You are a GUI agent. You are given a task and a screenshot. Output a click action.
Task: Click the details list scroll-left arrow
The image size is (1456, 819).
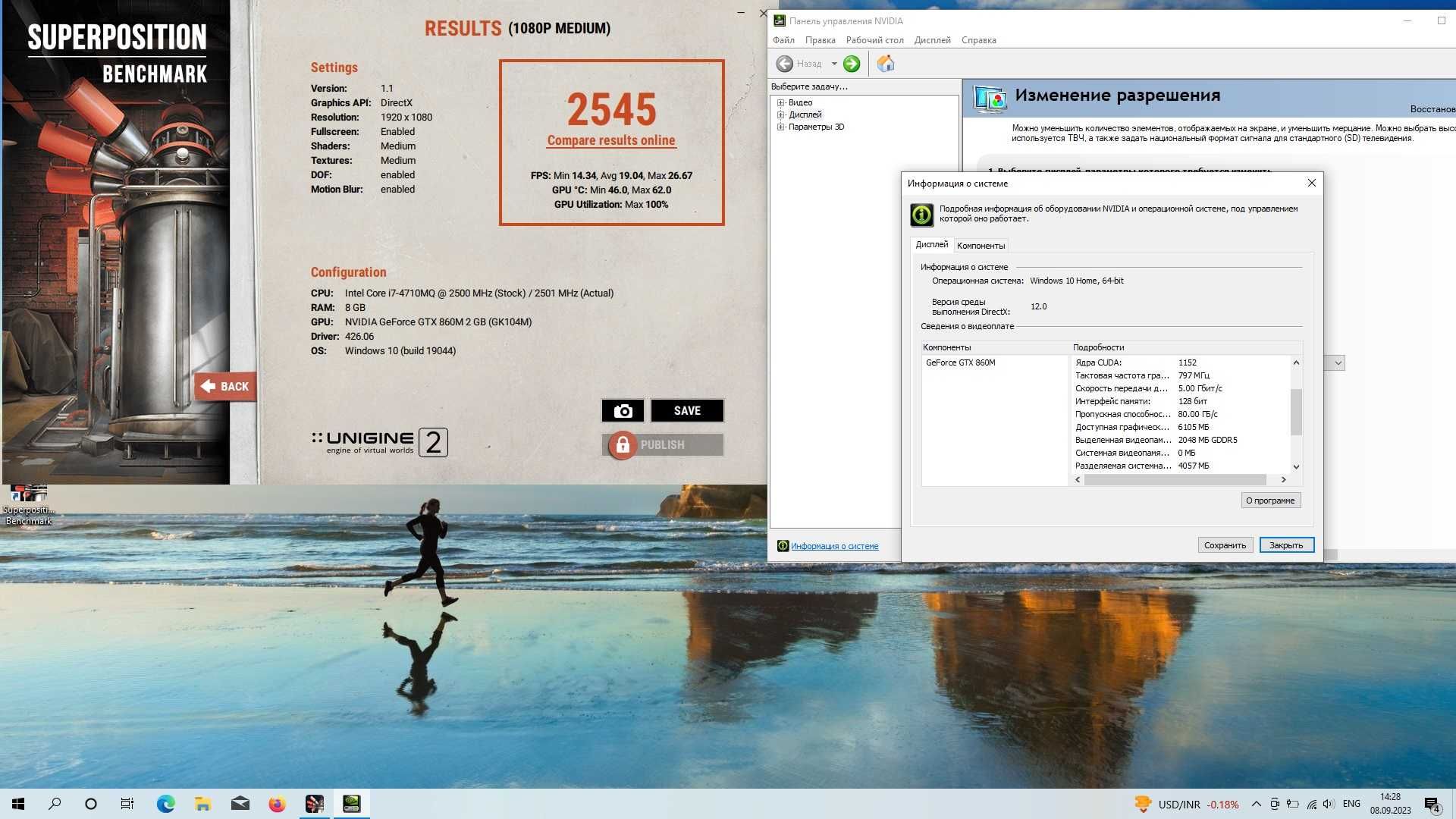[1078, 480]
